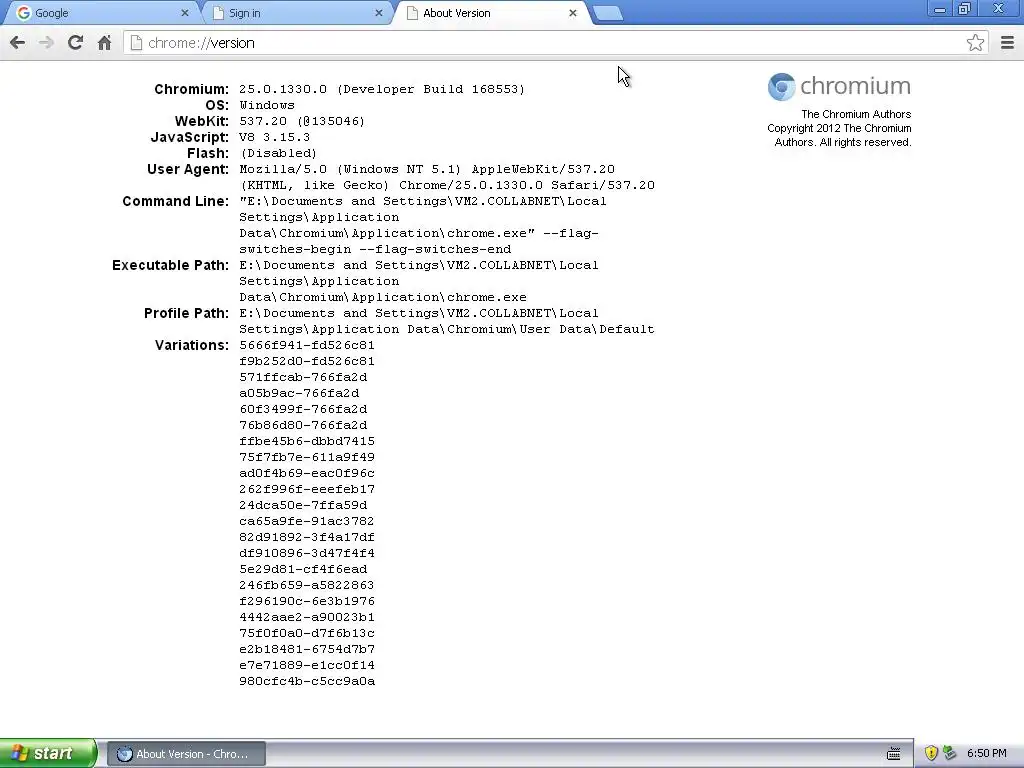Click variation a05b9ac-766fa2d
This screenshot has width=1024, height=768.
click(299, 393)
